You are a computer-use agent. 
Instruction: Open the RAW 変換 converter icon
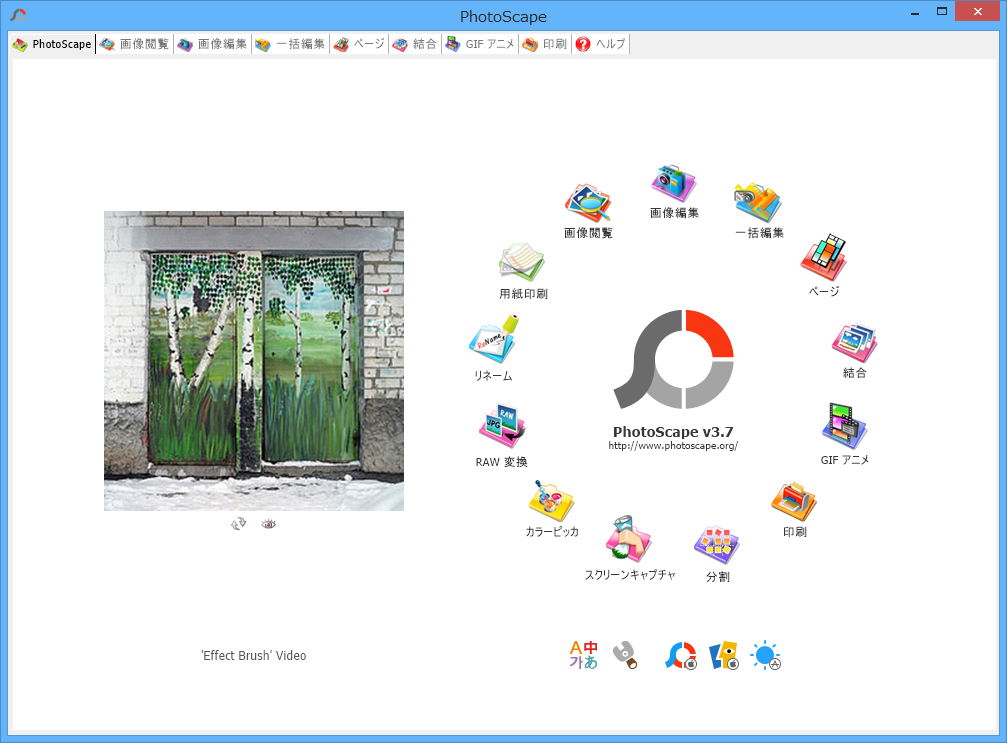point(502,426)
